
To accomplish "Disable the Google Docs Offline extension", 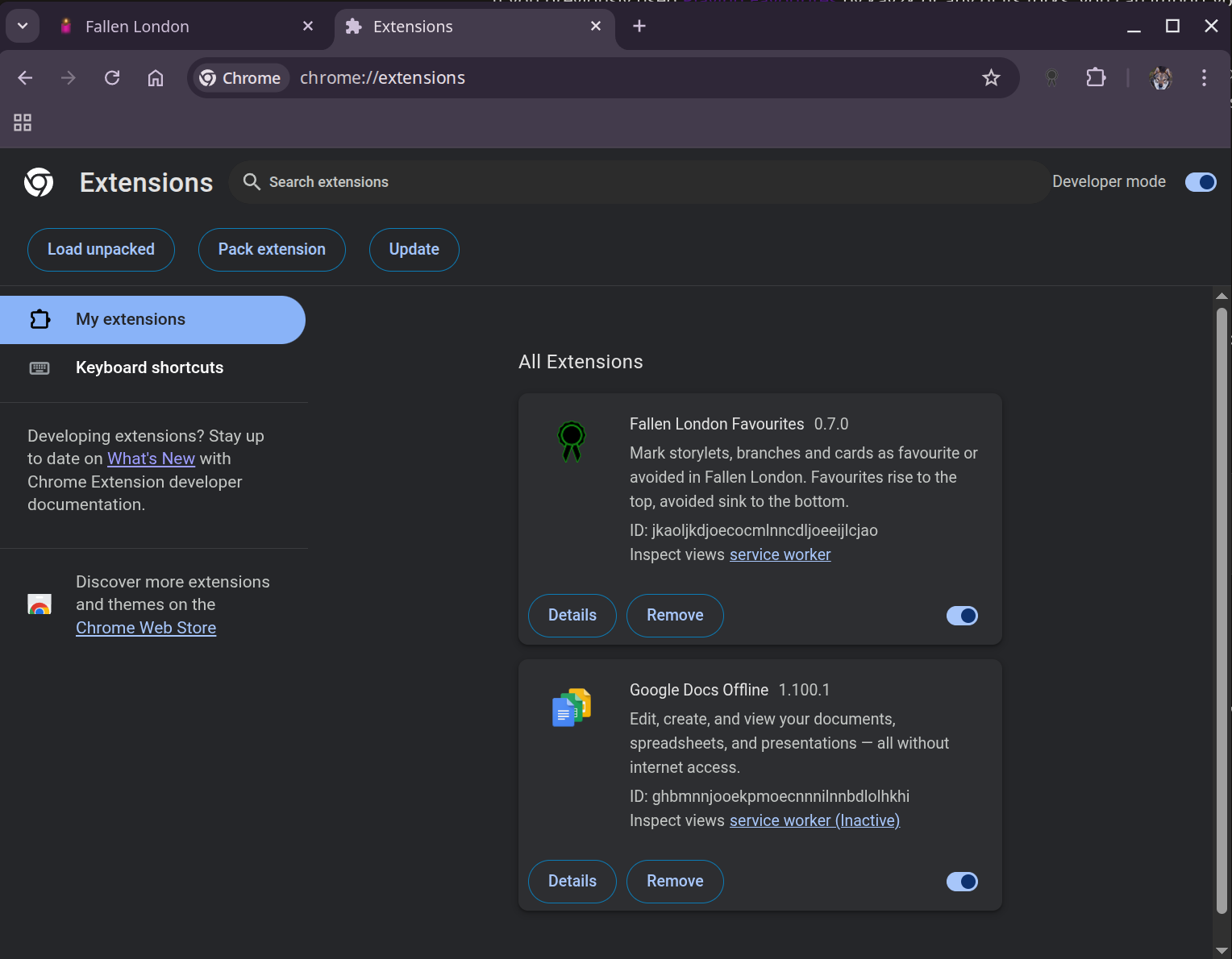I will pyautogui.click(x=961, y=881).
